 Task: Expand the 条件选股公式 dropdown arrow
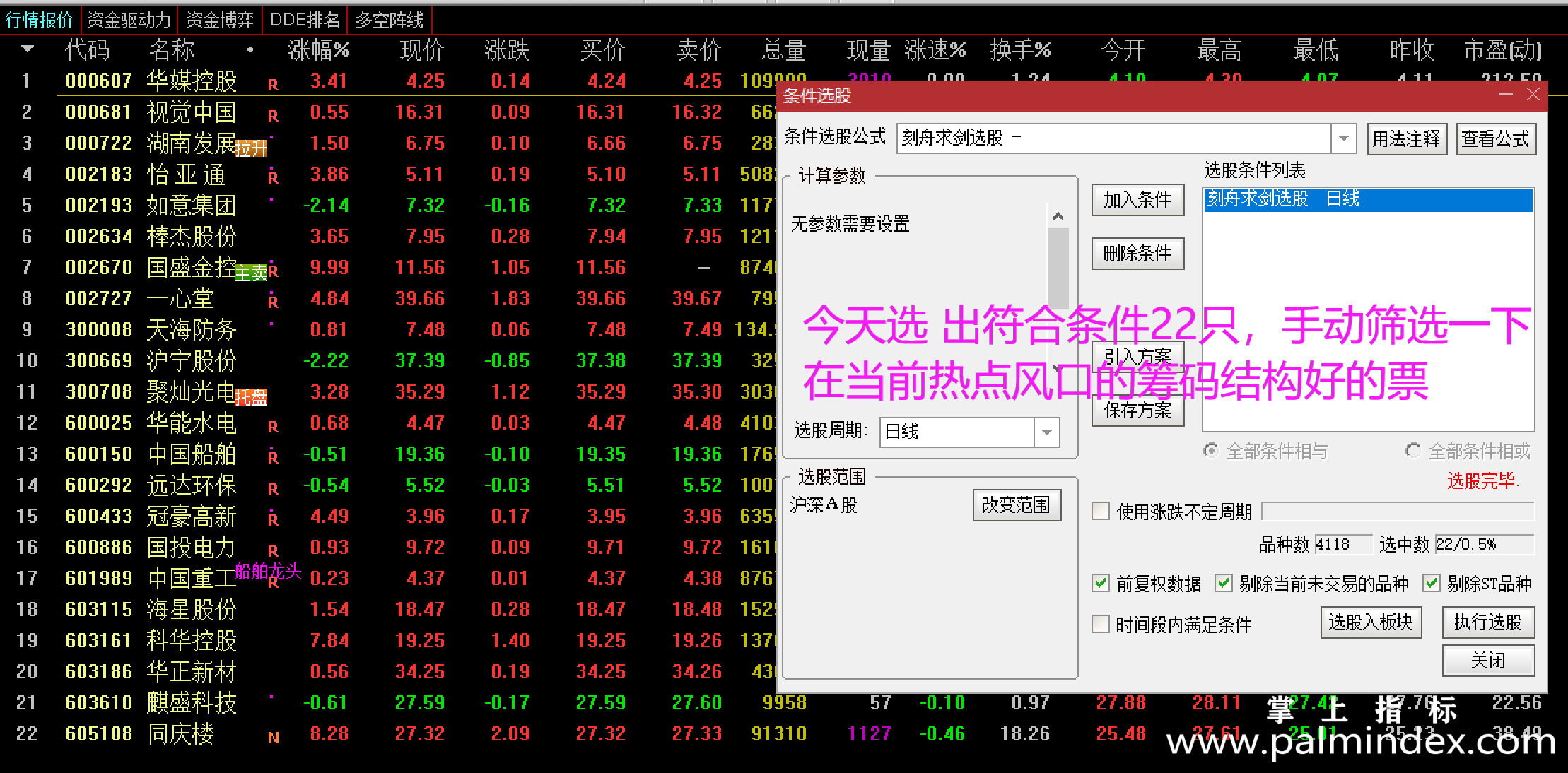(x=1343, y=138)
